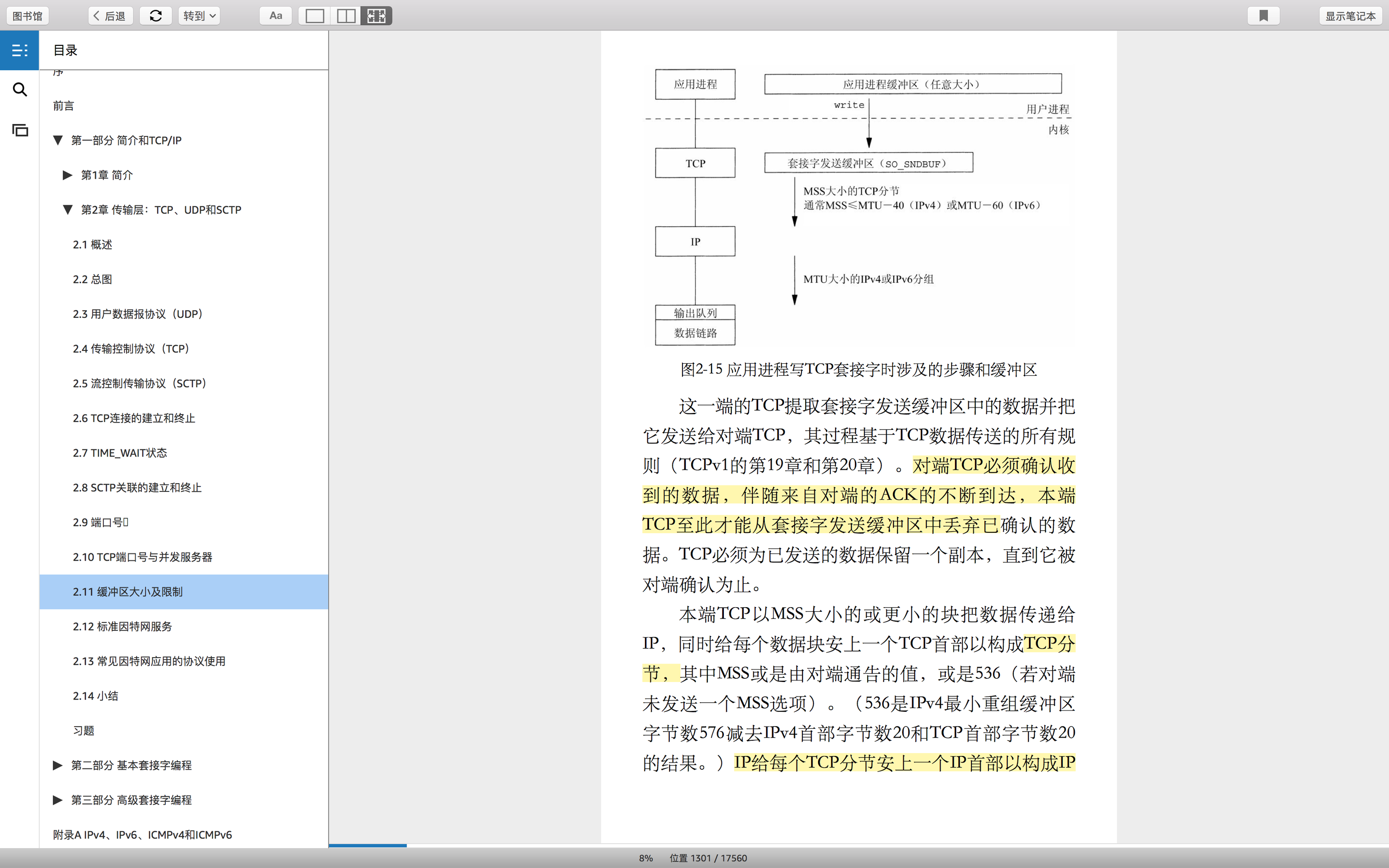Expand 第二部分 基本套接字编程 section
The height and width of the screenshot is (868, 1389).
[58, 765]
